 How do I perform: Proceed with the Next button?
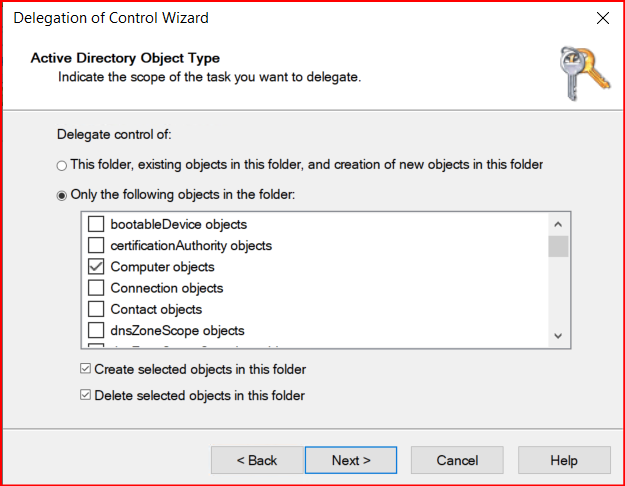[x=351, y=460]
